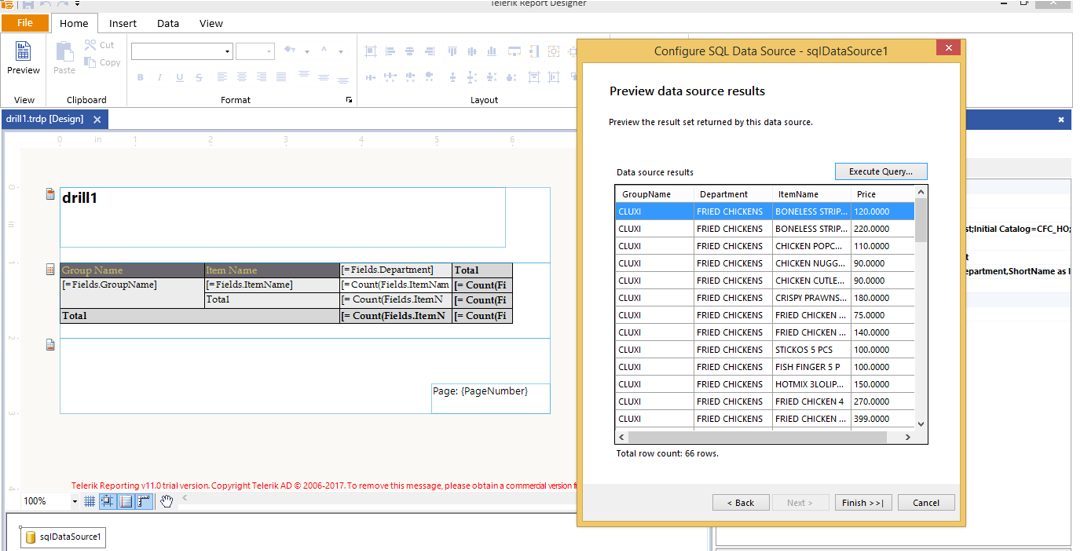Click Align to Grid layout icon
Screen dimensions: 1080x551
coord(371,51)
